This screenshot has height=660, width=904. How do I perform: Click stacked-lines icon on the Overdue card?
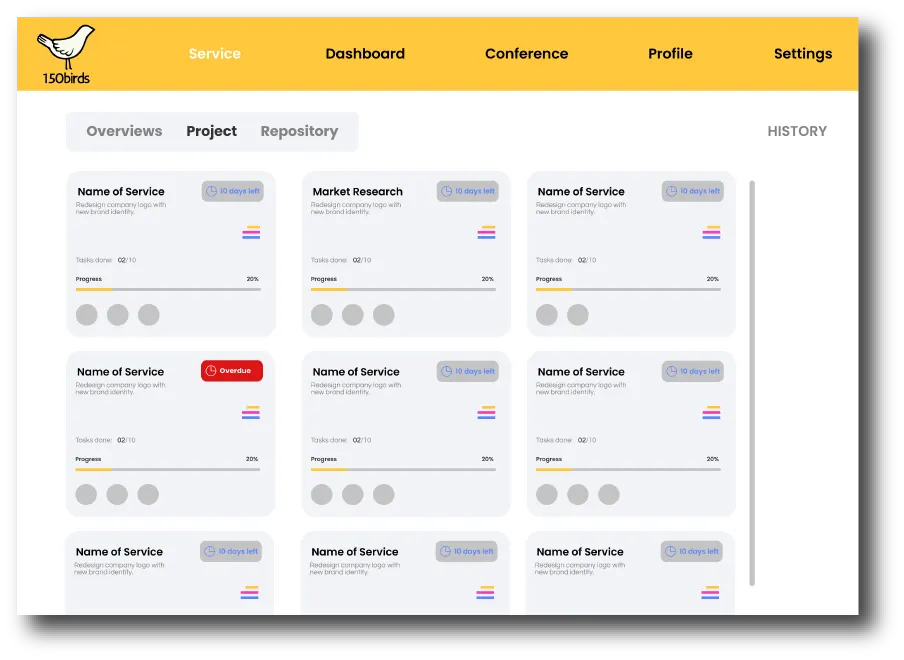[x=251, y=412]
